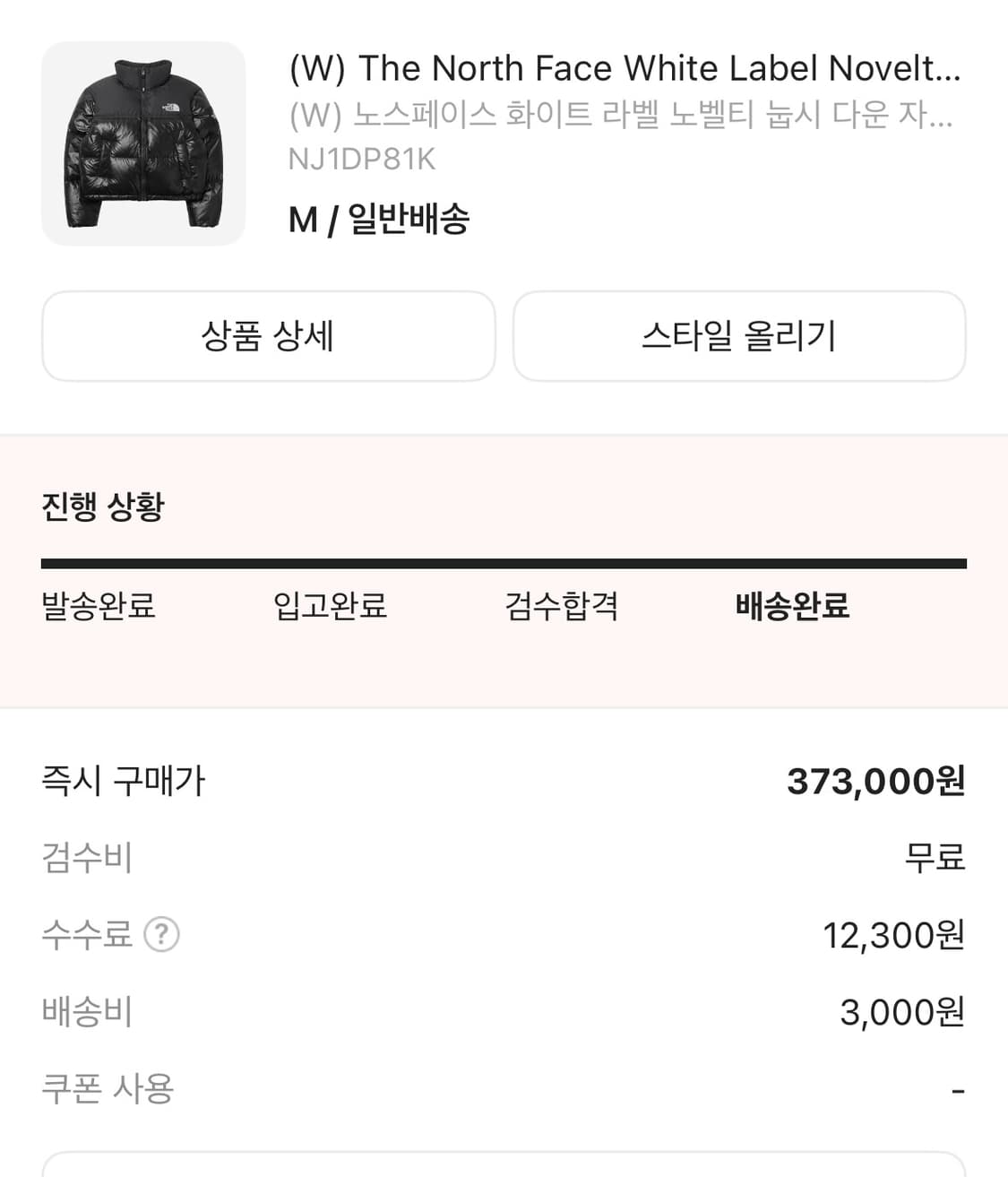The height and width of the screenshot is (1177, 1008).
Task: Click the 즉시 구매가 label
Action: [124, 781]
